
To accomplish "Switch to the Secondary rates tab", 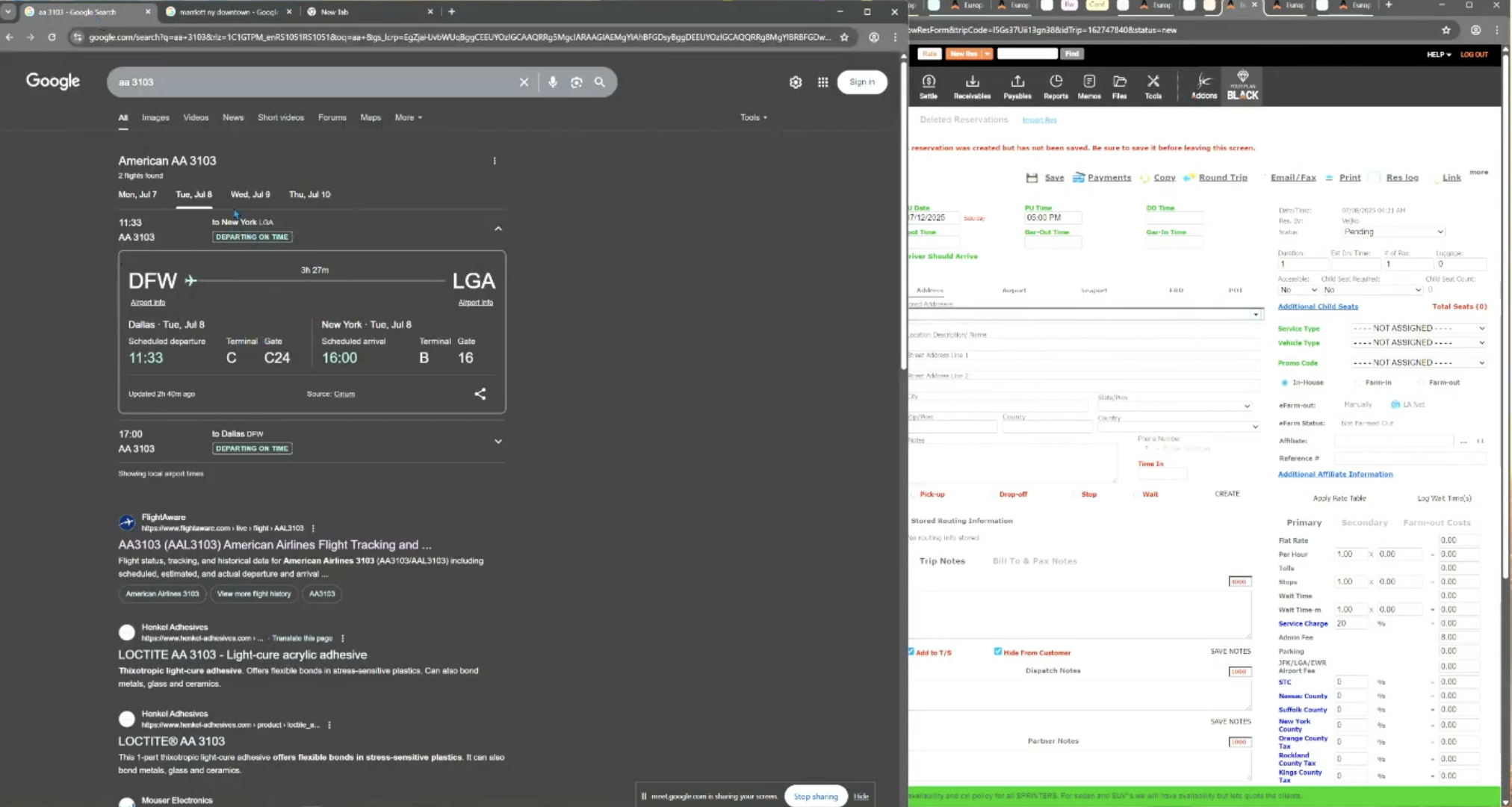I will [1365, 522].
